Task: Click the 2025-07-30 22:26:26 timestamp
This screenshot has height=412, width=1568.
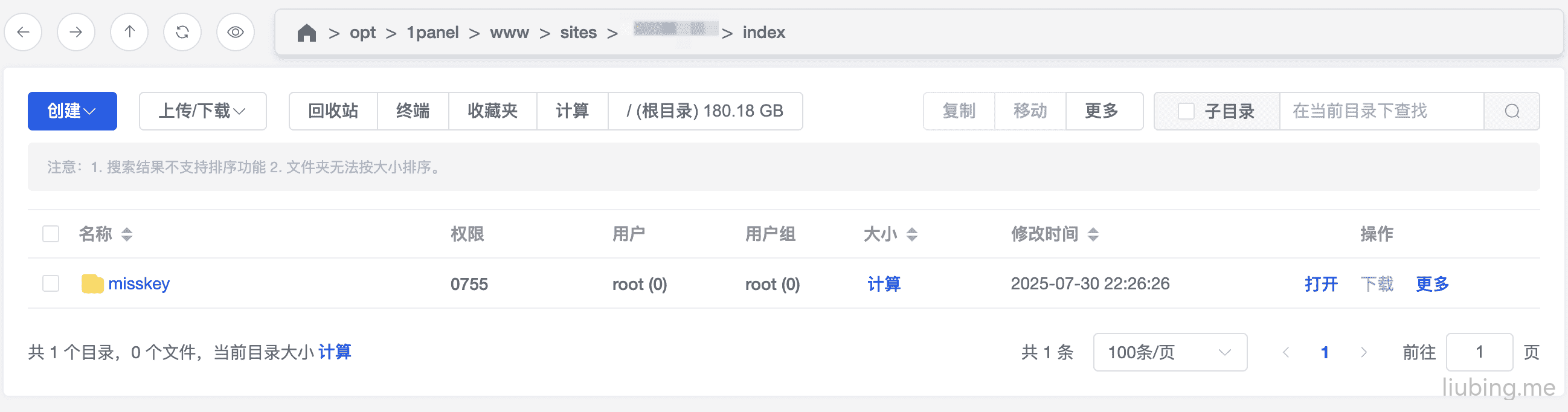Action: pos(1090,283)
